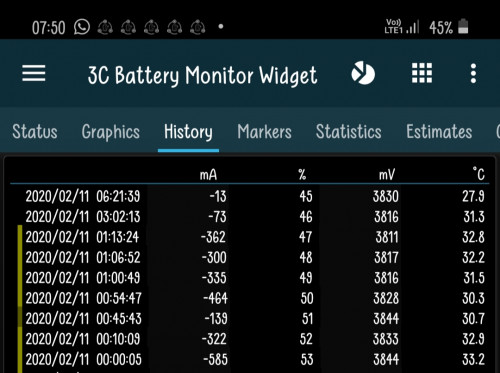Open the hamburger navigation menu
Screen dimensions: 500x373
[34, 73]
